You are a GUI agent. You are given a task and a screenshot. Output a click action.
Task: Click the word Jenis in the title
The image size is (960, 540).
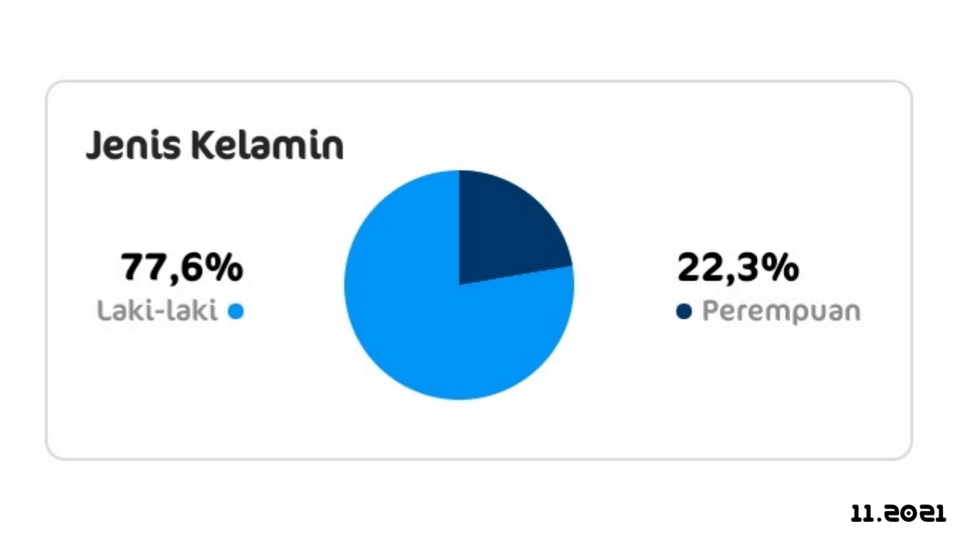tap(133, 146)
